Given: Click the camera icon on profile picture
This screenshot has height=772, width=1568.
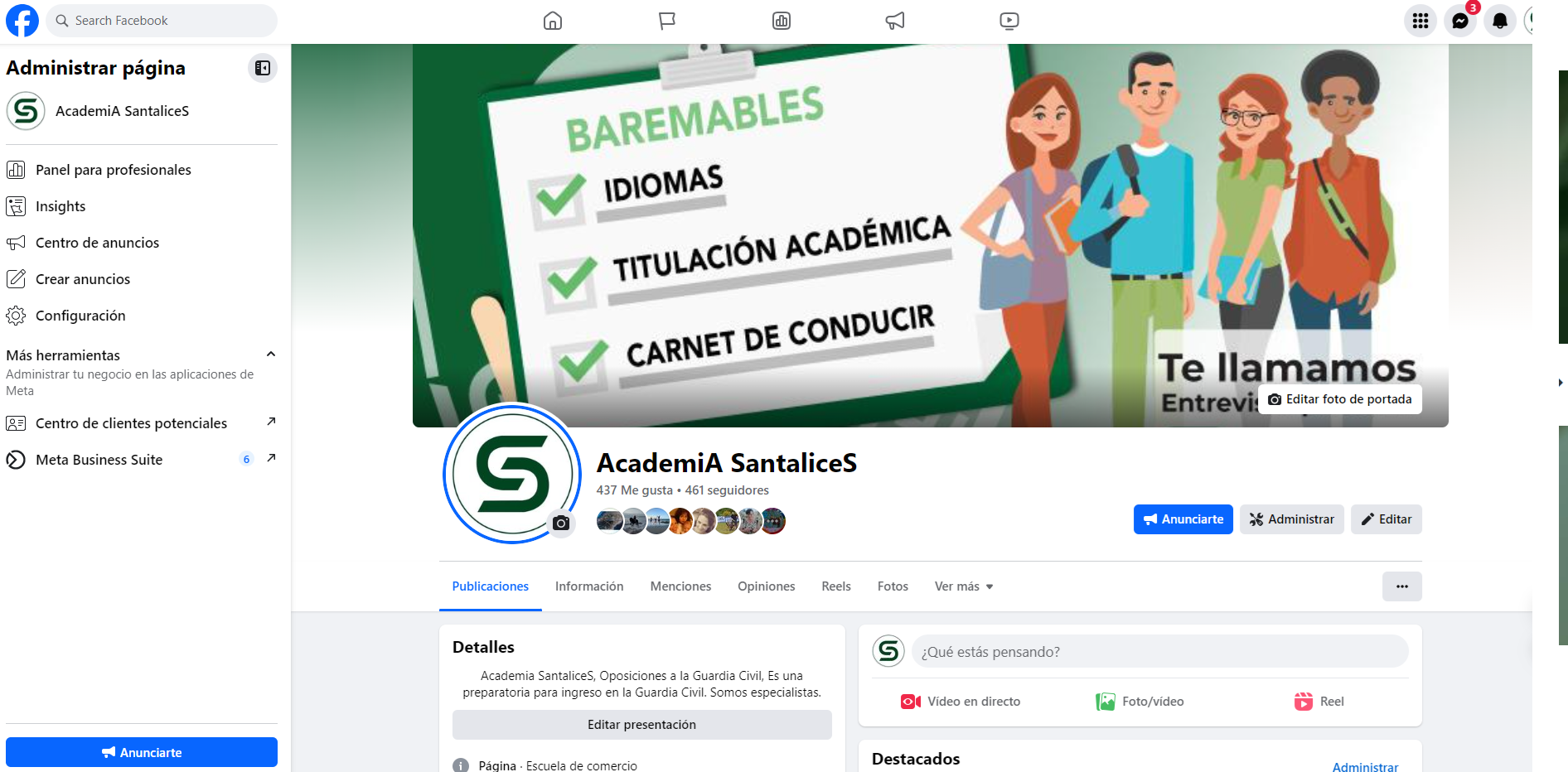Looking at the screenshot, I should 561,524.
